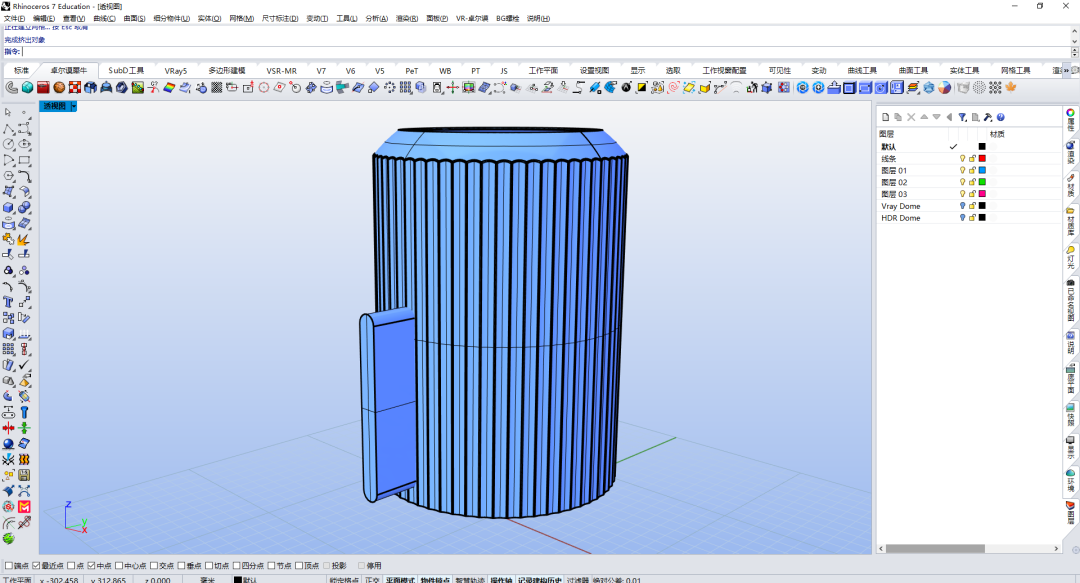Open the 曲面 menu
The width and height of the screenshot is (1080, 583).
[x=134, y=19]
